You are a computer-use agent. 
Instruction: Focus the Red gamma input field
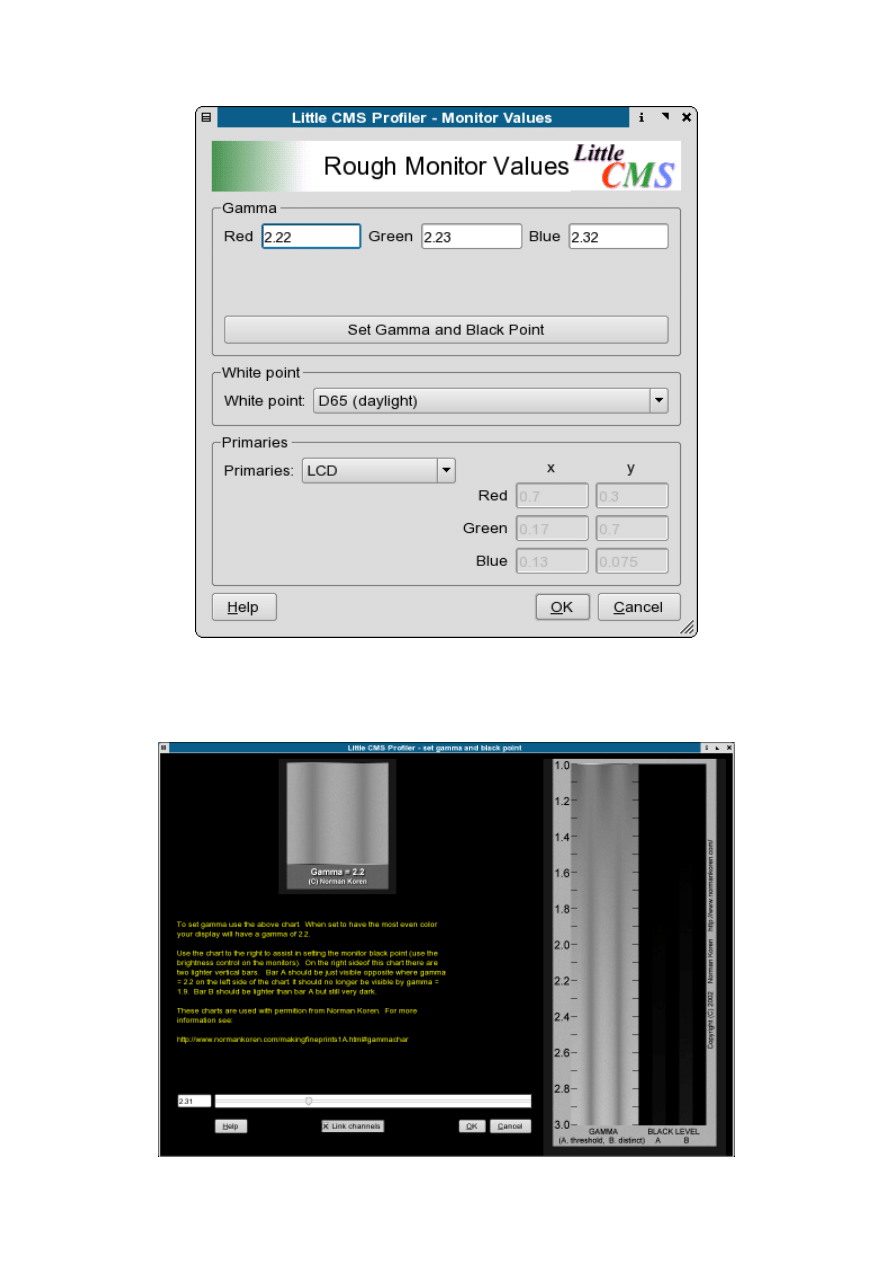(x=310, y=237)
